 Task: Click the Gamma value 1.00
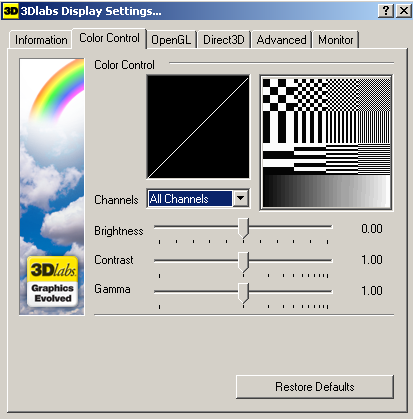[372, 291]
